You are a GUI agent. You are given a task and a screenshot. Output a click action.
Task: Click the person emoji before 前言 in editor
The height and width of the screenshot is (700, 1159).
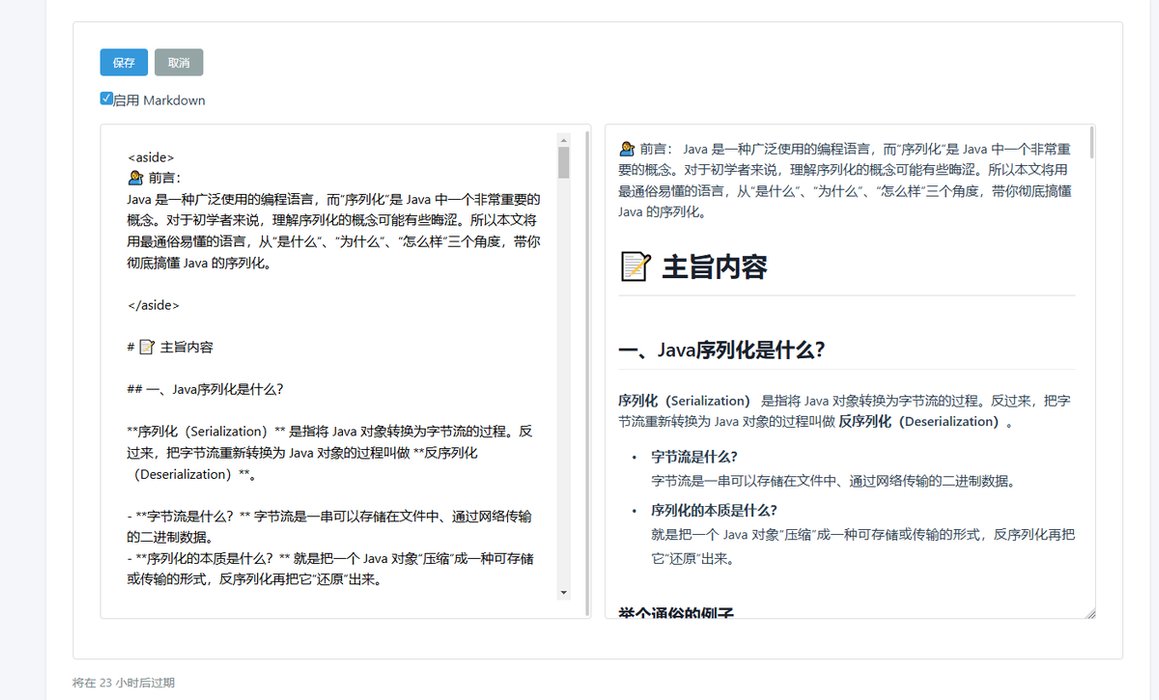[x=136, y=178]
